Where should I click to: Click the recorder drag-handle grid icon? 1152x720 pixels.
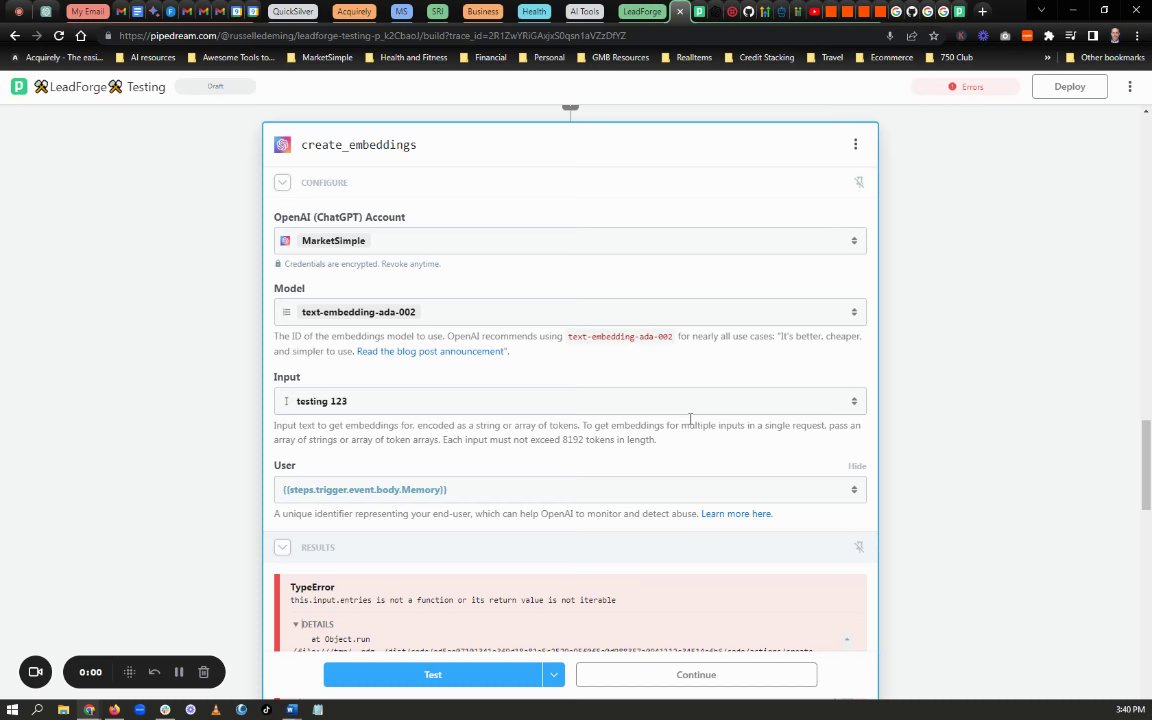[129, 672]
